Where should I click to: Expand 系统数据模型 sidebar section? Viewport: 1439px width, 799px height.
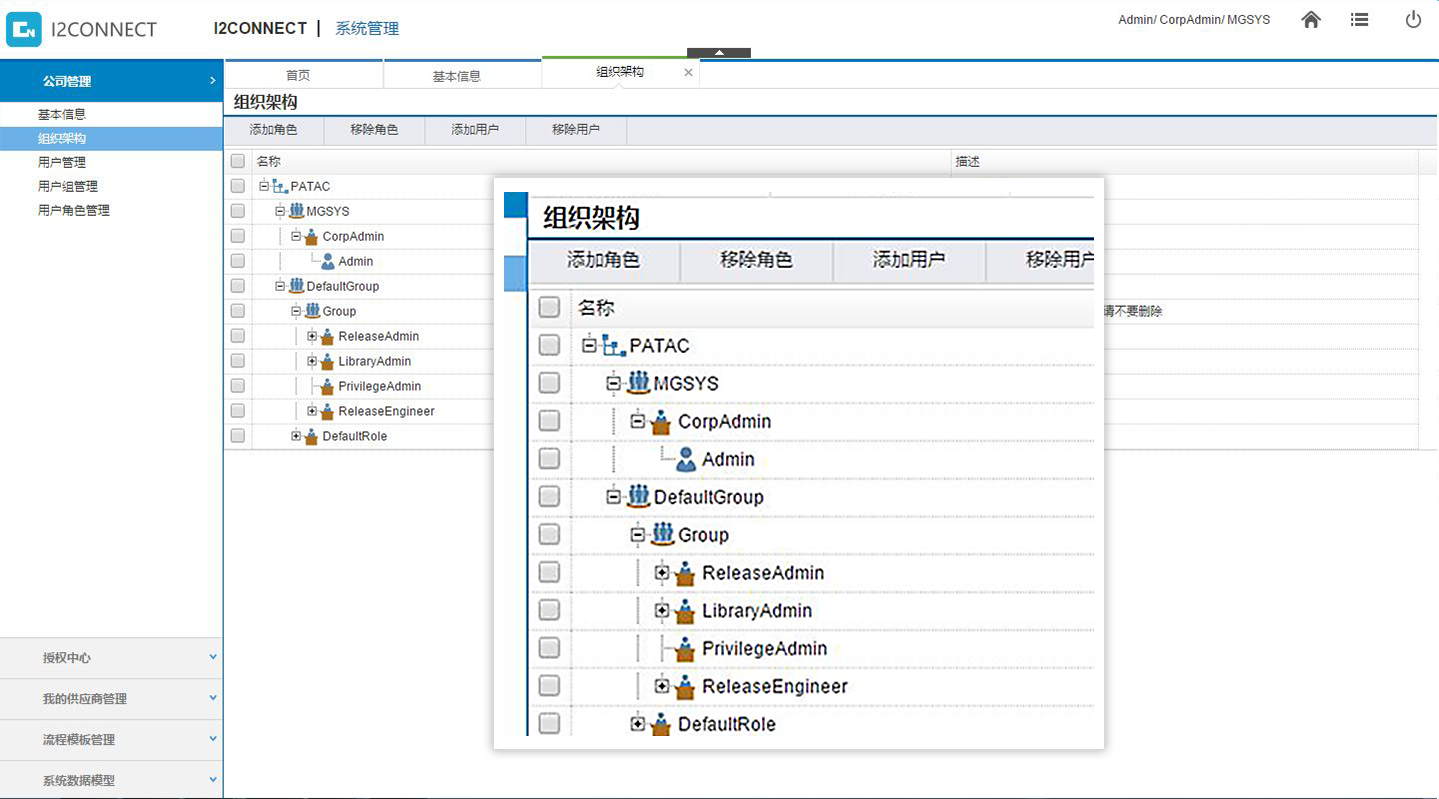(x=111, y=780)
